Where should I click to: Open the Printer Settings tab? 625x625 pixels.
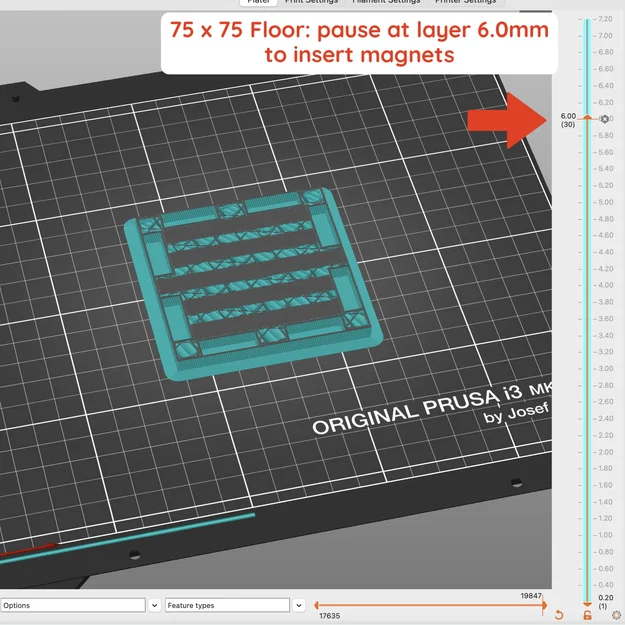[466, 2]
